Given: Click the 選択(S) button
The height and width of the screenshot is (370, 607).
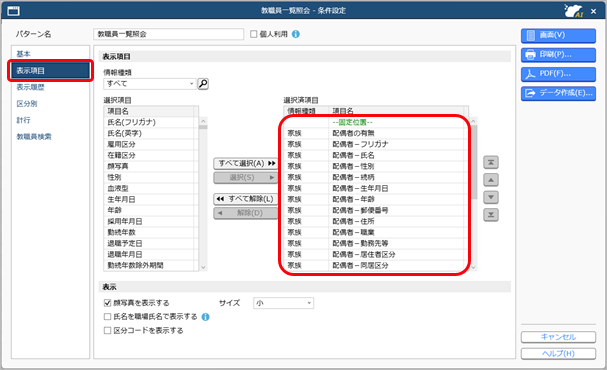Looking at the screenshot, I should 246,178.
